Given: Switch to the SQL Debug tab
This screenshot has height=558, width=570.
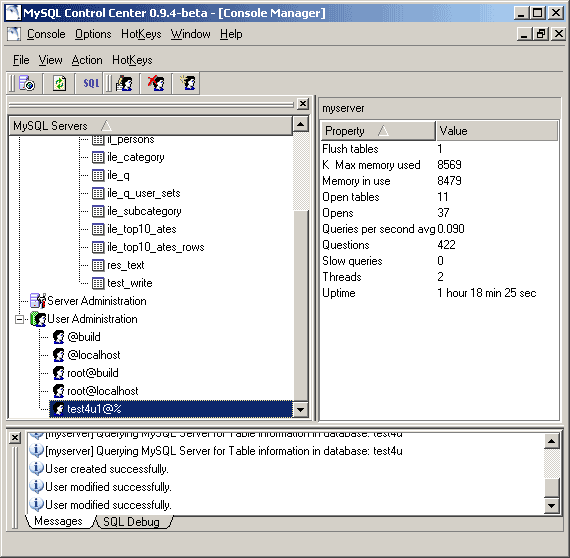Looking at the screenshot, I should (131, 522).
